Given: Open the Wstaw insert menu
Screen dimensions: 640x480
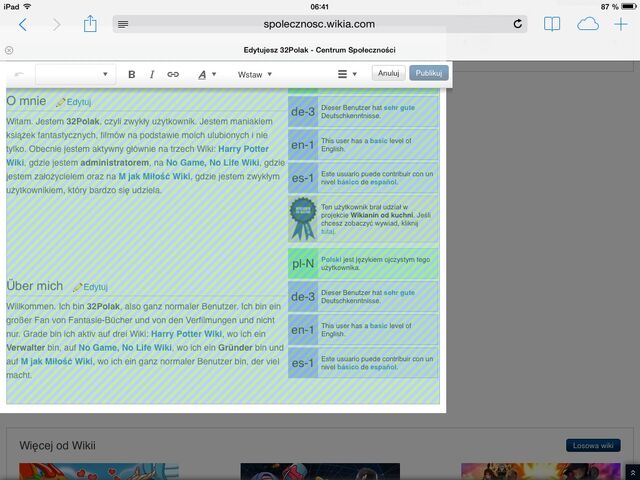Looking at the screenshot, I should click(x=255, y=74).
